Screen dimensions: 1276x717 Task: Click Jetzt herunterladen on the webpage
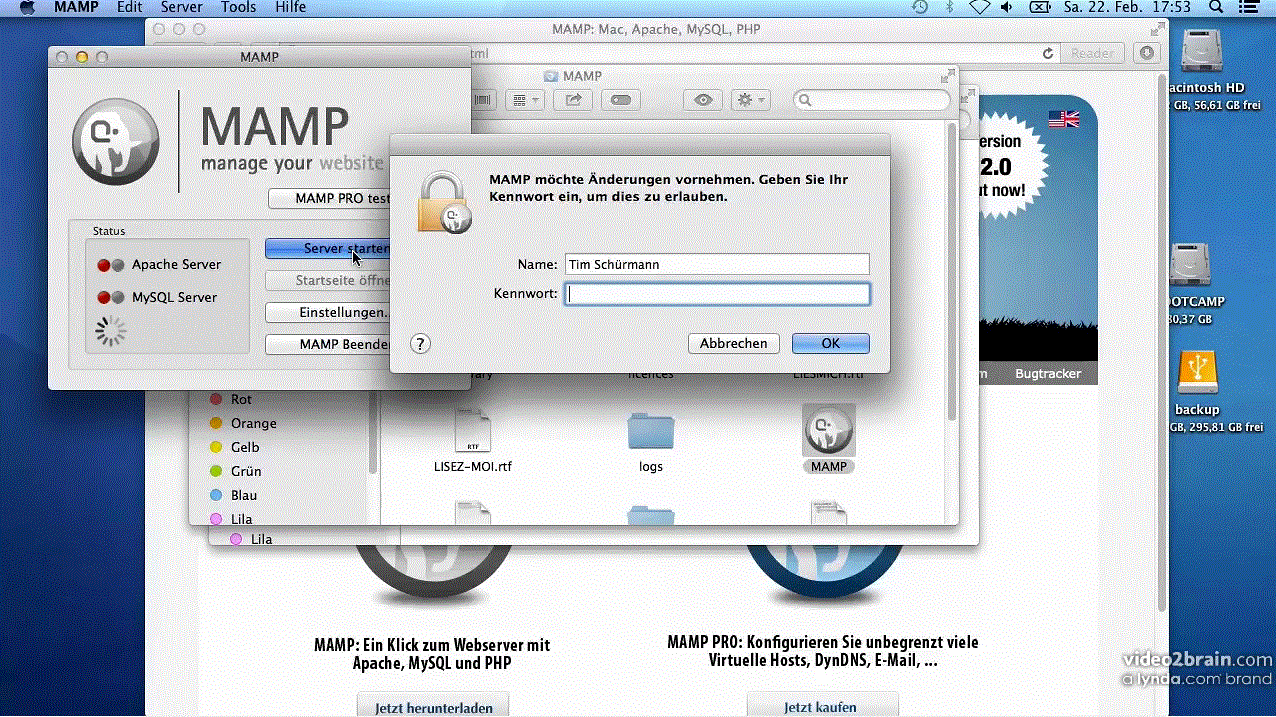point(433,705)
